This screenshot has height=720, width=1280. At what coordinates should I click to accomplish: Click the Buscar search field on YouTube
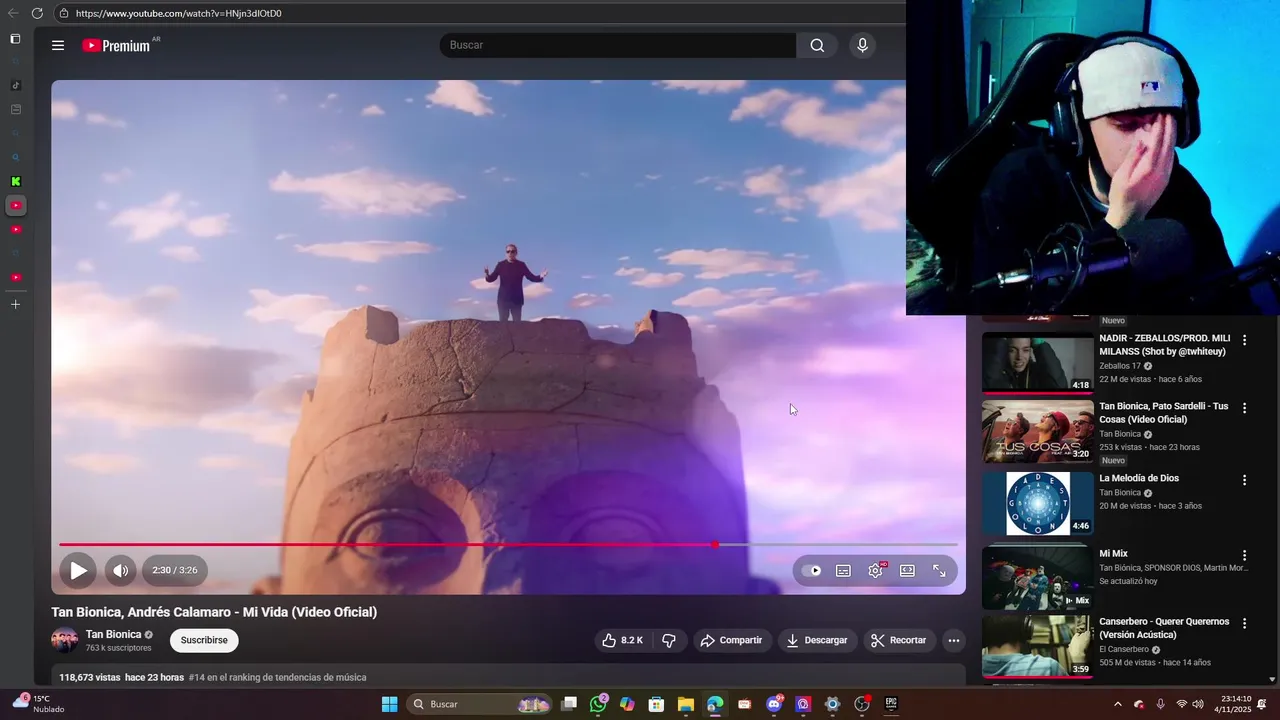[x=617, y=45]
